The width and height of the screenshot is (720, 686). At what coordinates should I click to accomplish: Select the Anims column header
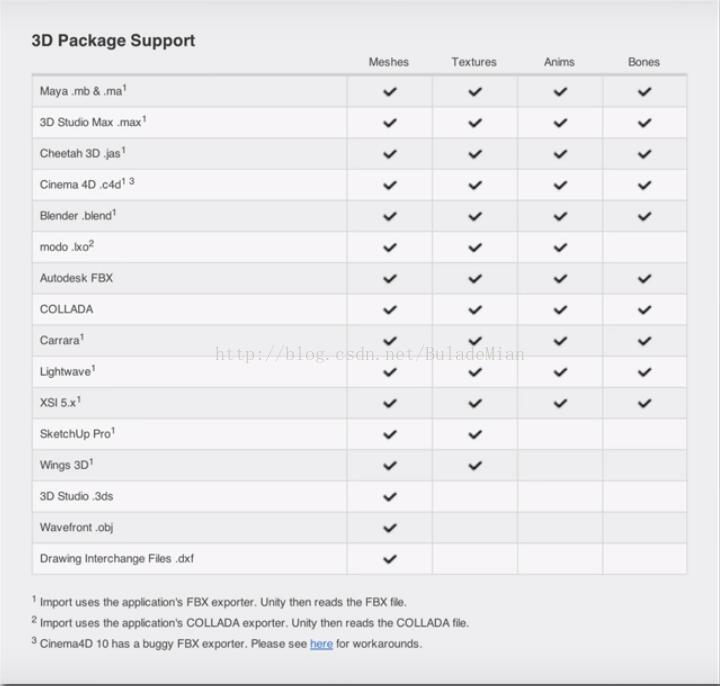[559, 62]
